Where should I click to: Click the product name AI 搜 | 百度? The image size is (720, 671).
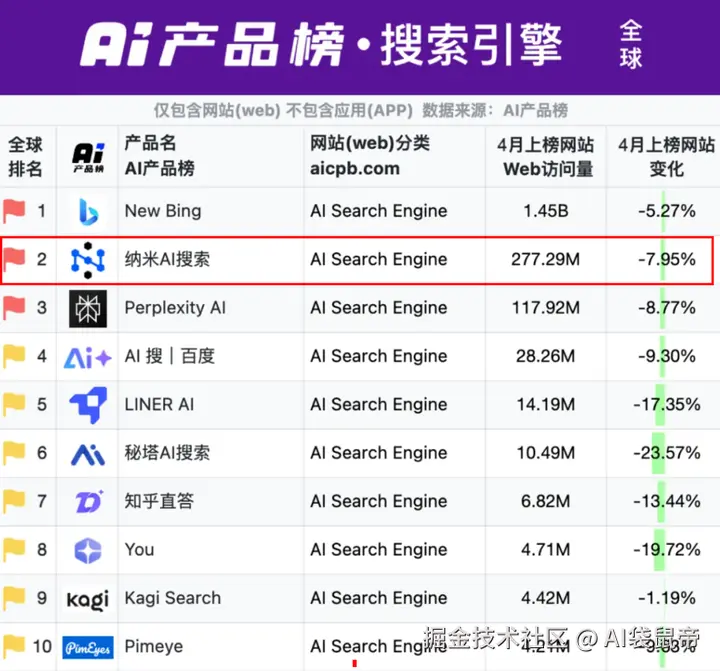170,356
